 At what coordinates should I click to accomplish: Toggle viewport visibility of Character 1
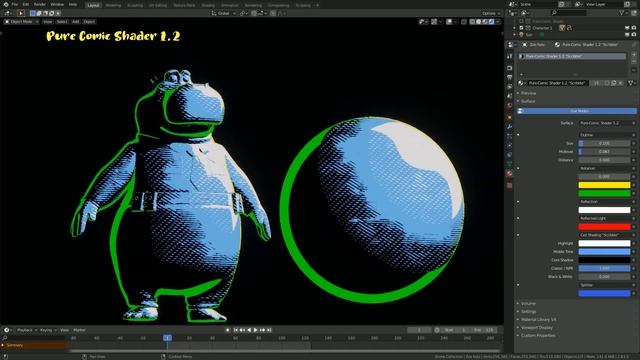click(627, 28)
